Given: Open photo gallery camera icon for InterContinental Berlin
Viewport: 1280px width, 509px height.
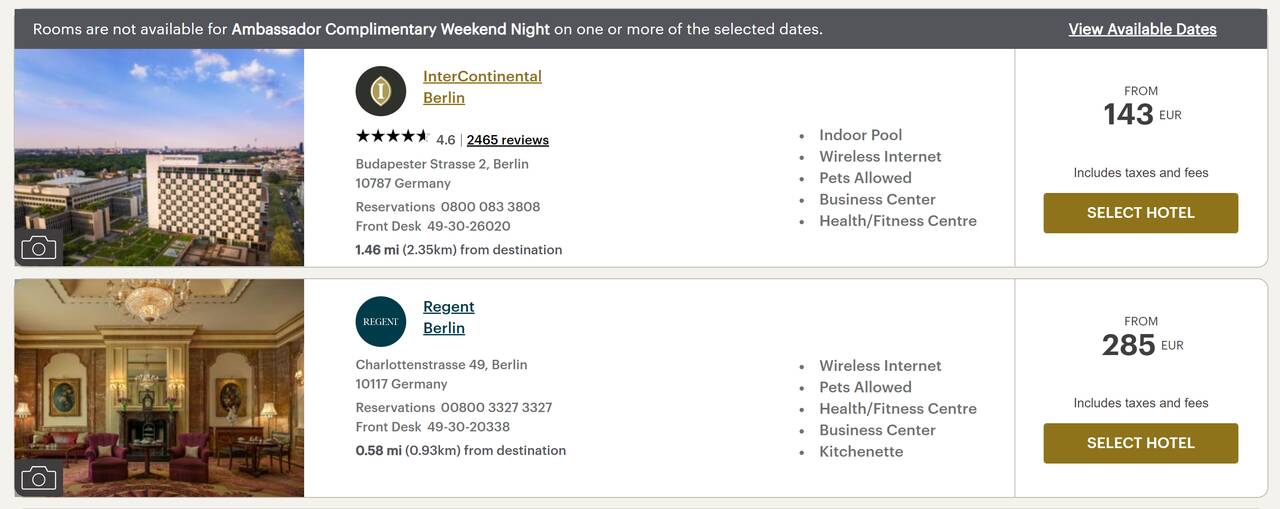Looking at the screenshot, I should (39, 247).
